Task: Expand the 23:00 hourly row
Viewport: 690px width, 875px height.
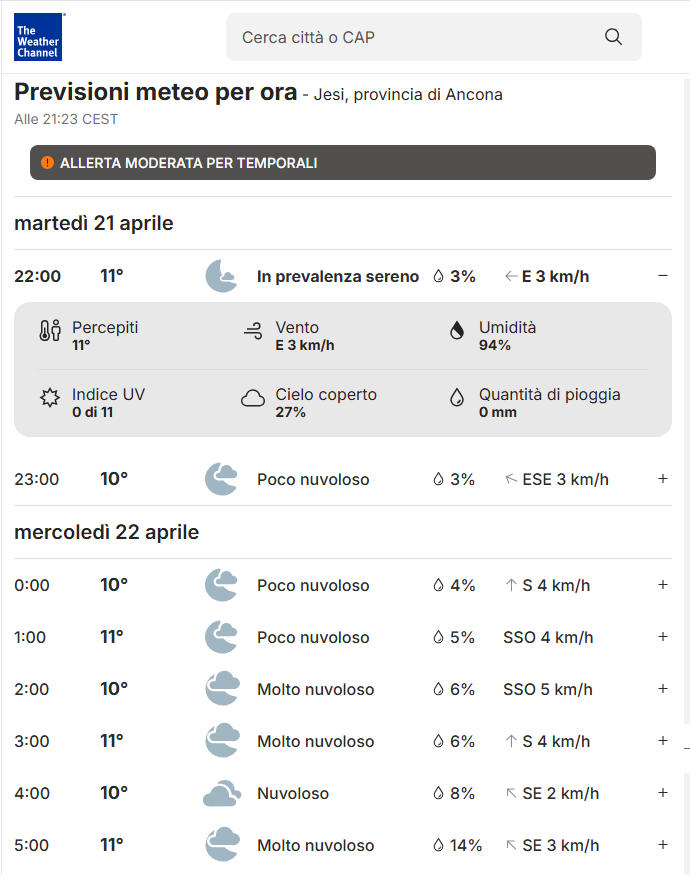Action: coord(662,479)
